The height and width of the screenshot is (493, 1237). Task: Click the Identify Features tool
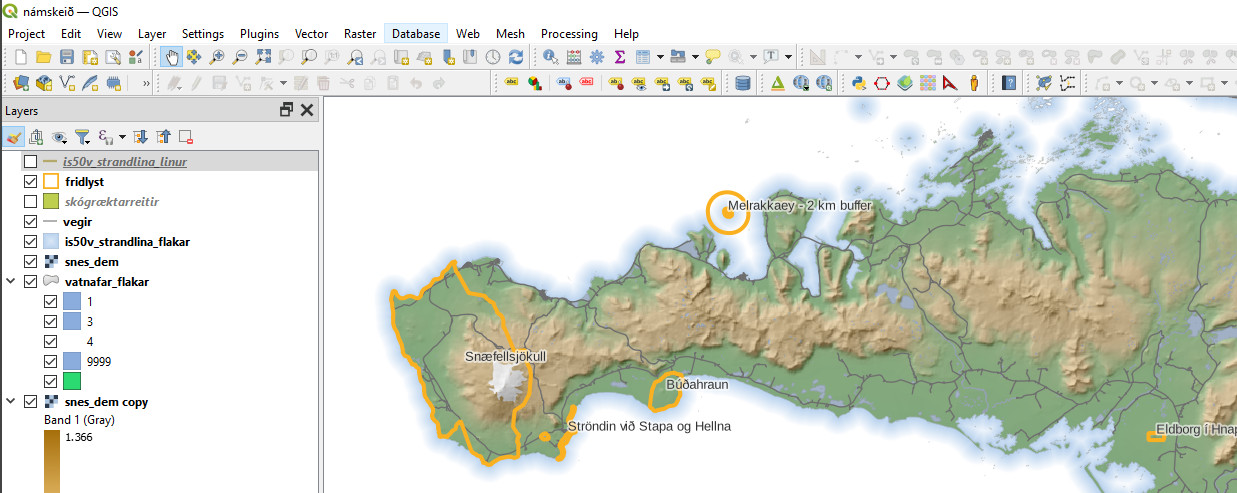point(550,57)
